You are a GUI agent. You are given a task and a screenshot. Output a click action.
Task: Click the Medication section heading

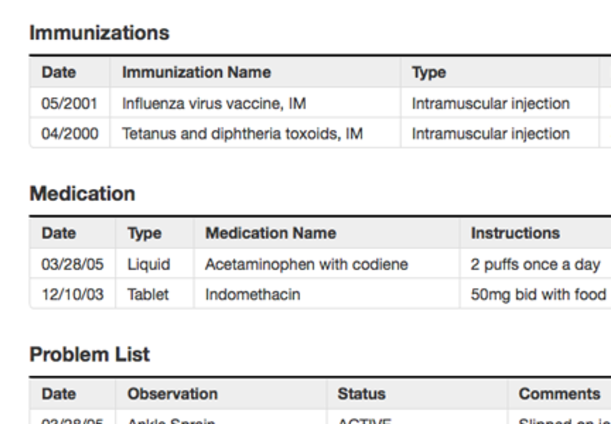coord(82,194)
